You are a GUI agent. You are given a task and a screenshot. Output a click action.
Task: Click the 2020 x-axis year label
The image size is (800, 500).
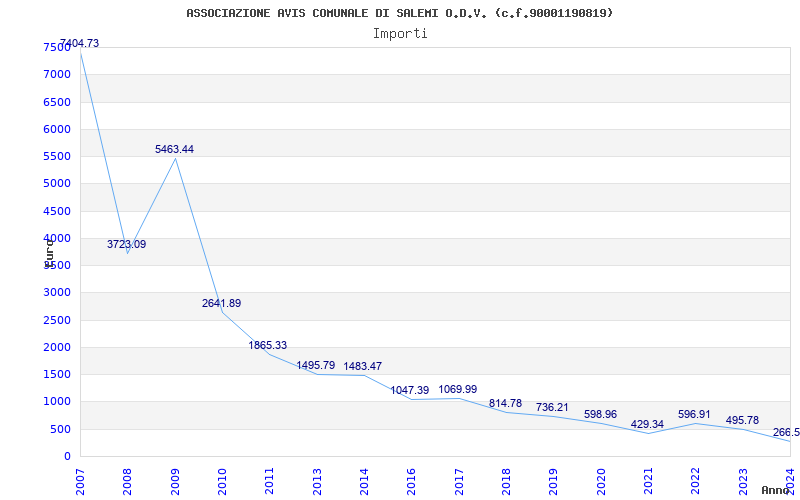(601, 481)
